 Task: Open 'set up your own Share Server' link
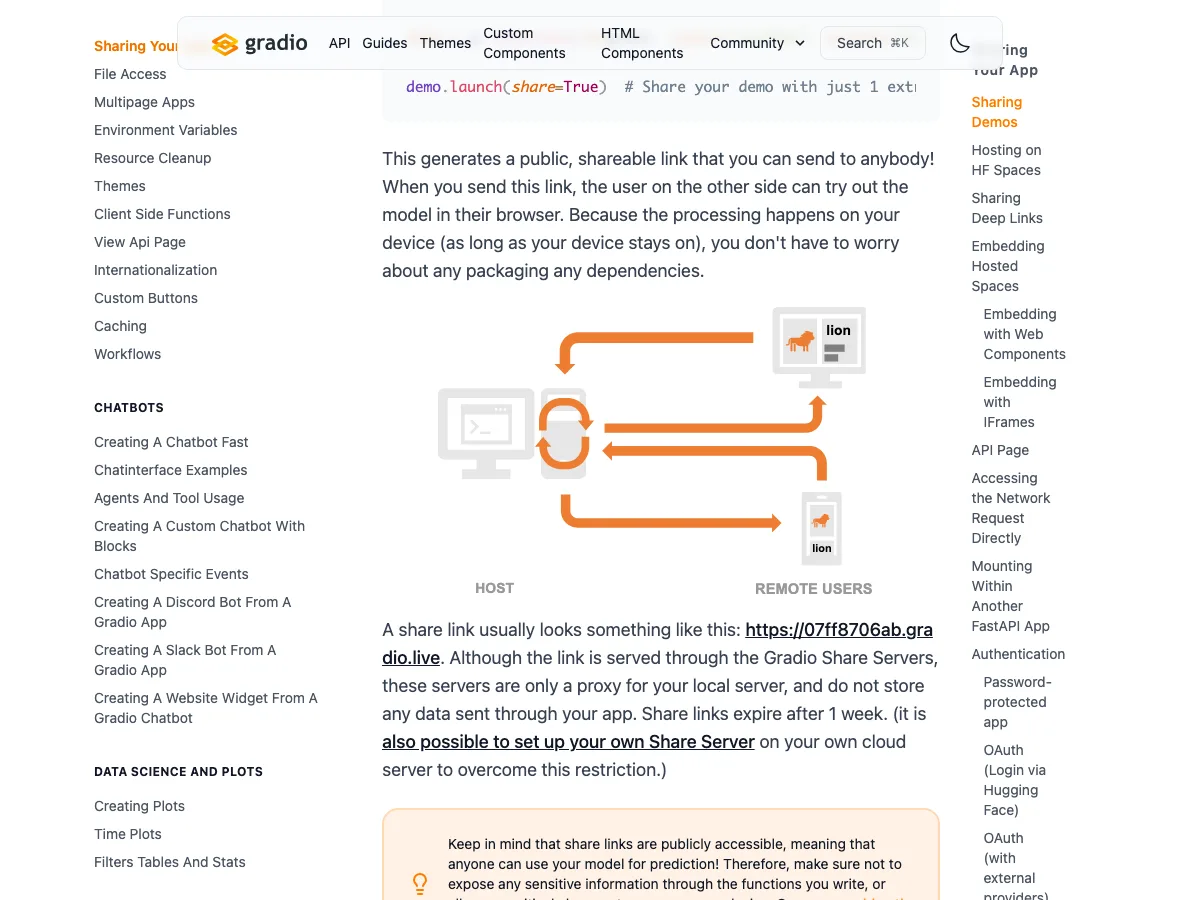coord(568,742)
